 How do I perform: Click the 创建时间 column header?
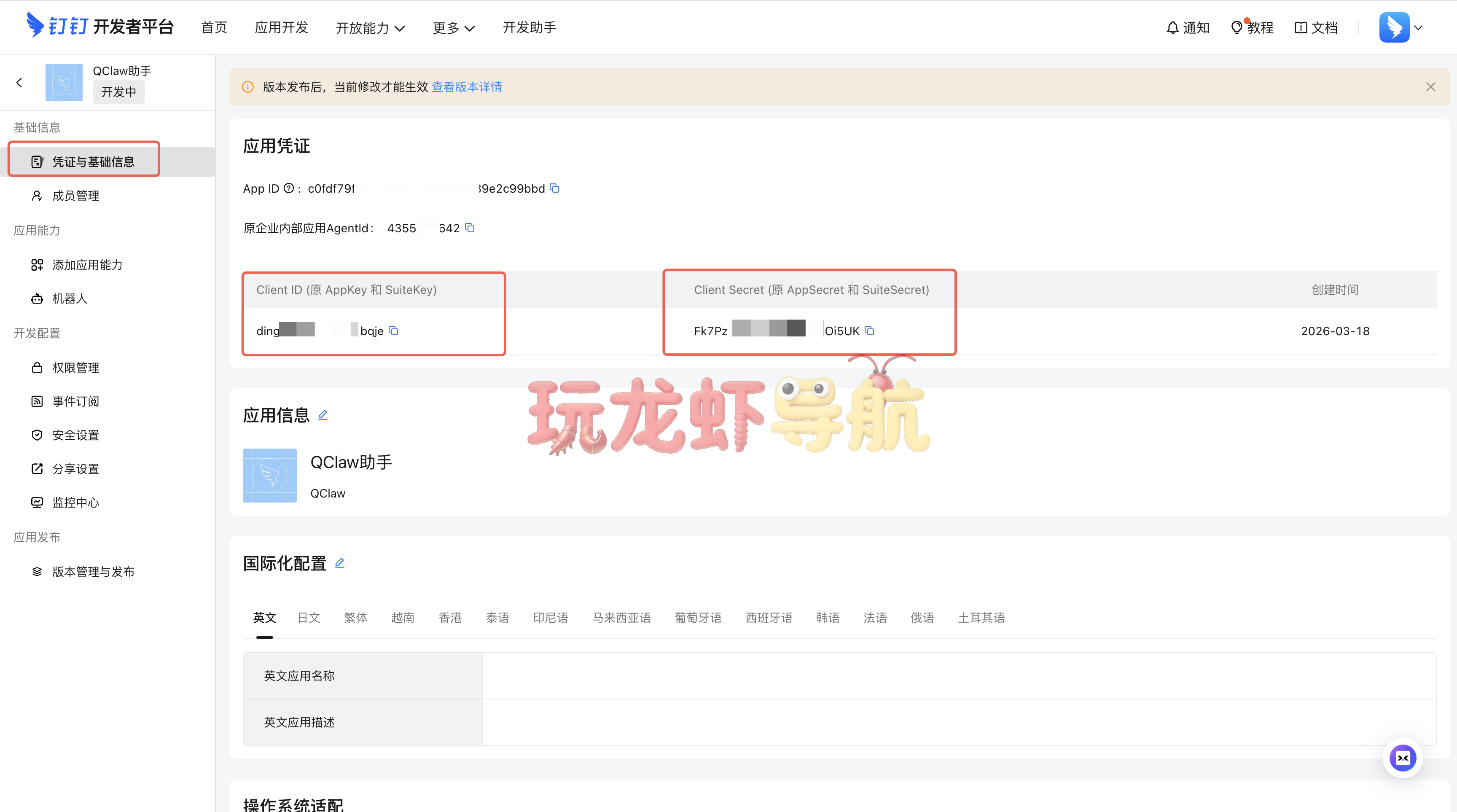click(x=1336, y=290)
